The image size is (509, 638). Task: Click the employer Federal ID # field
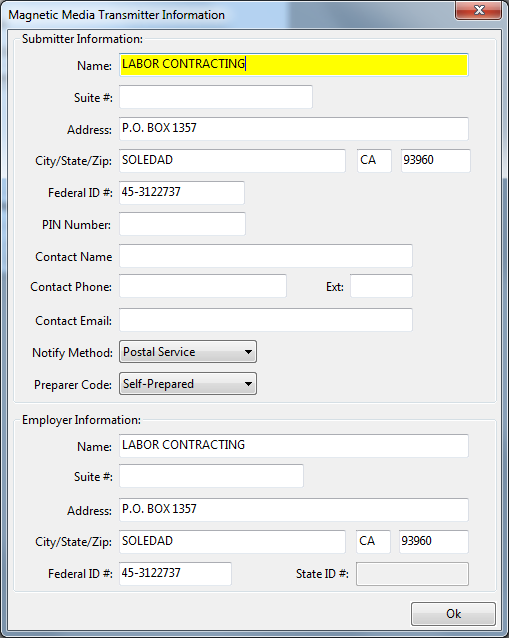175,574
